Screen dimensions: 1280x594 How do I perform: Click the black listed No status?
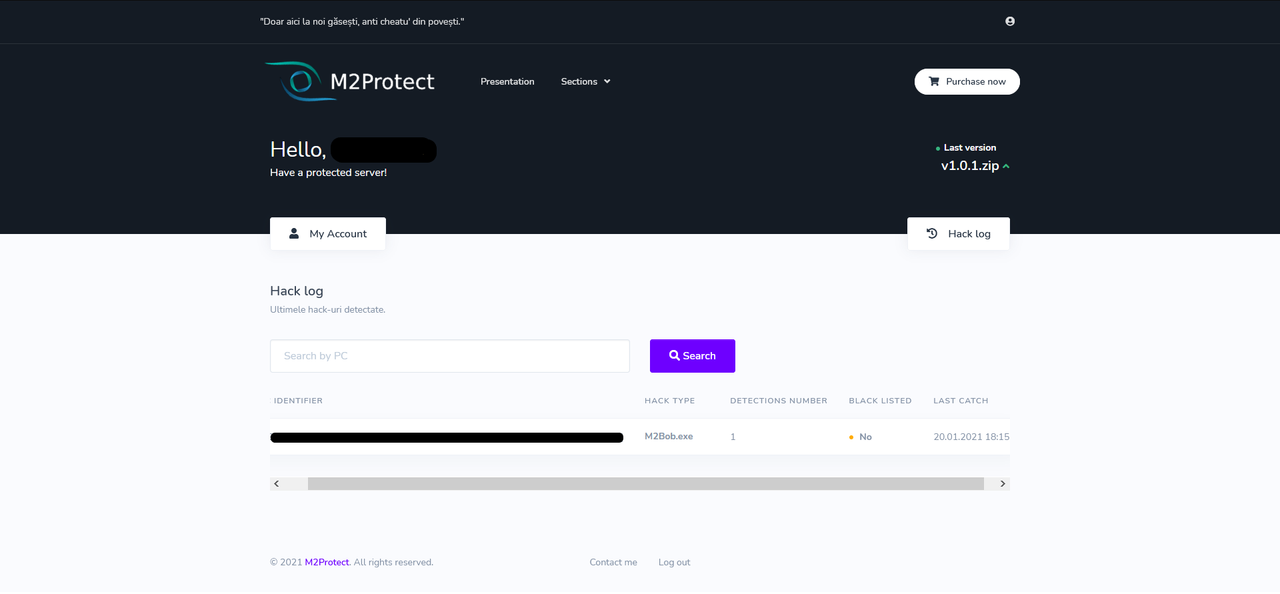pos(861,437)
